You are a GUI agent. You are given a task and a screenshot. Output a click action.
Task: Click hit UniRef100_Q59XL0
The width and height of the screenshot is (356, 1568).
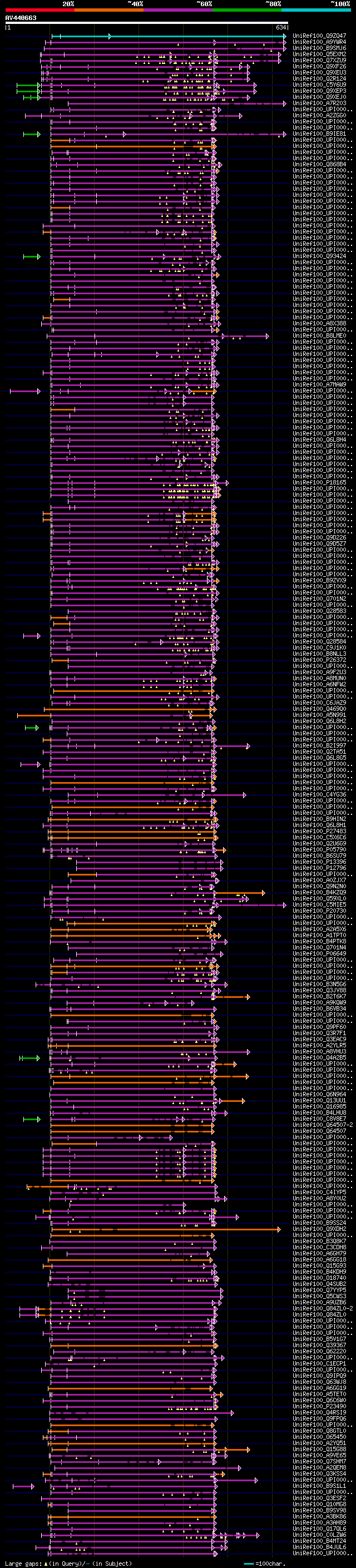(x=319, y=898)
